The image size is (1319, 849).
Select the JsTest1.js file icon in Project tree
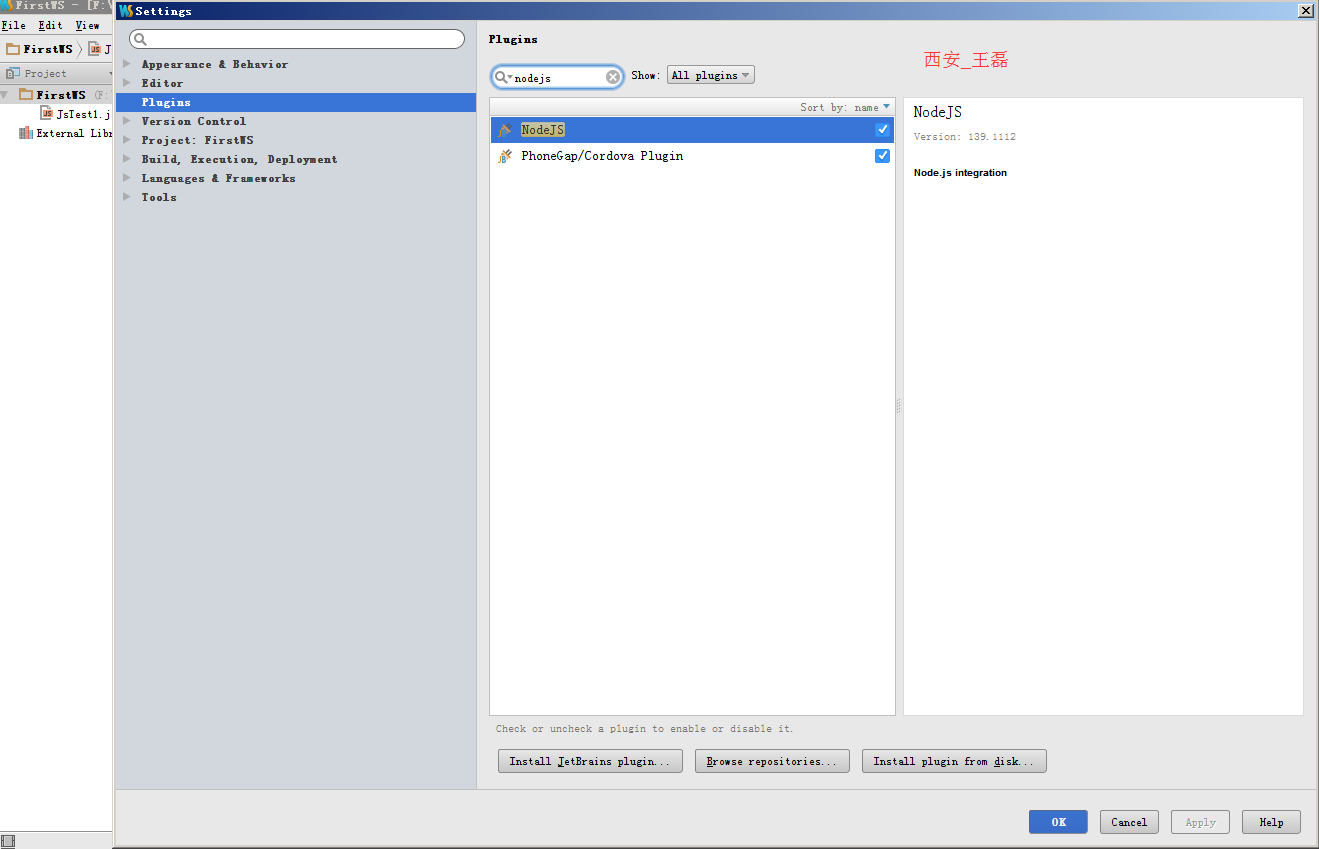[x=46, y=113]
